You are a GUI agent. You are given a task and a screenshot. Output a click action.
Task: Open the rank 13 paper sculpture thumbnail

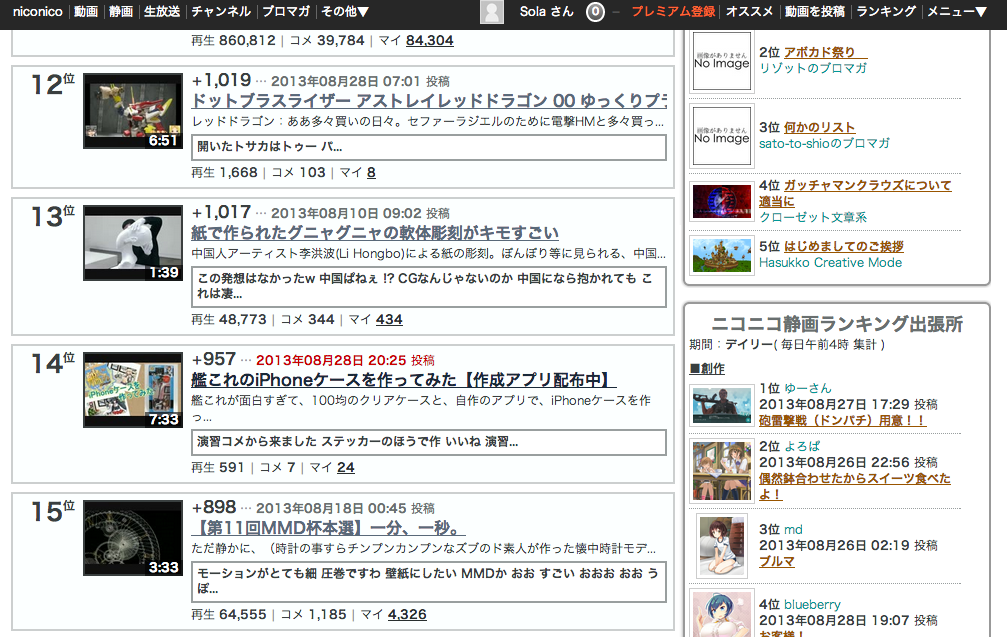(x=133, y=243)
